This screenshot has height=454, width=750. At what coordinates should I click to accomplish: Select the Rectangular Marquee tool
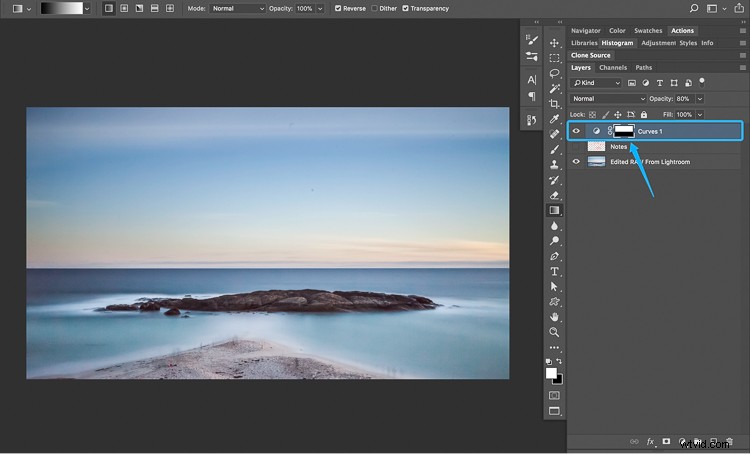pos(554,58)
